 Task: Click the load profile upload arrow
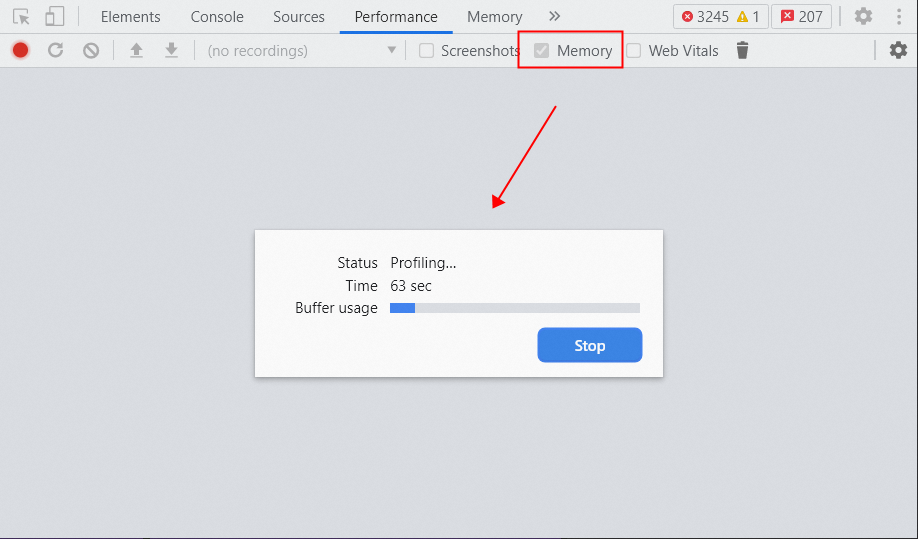pos(136,50)
